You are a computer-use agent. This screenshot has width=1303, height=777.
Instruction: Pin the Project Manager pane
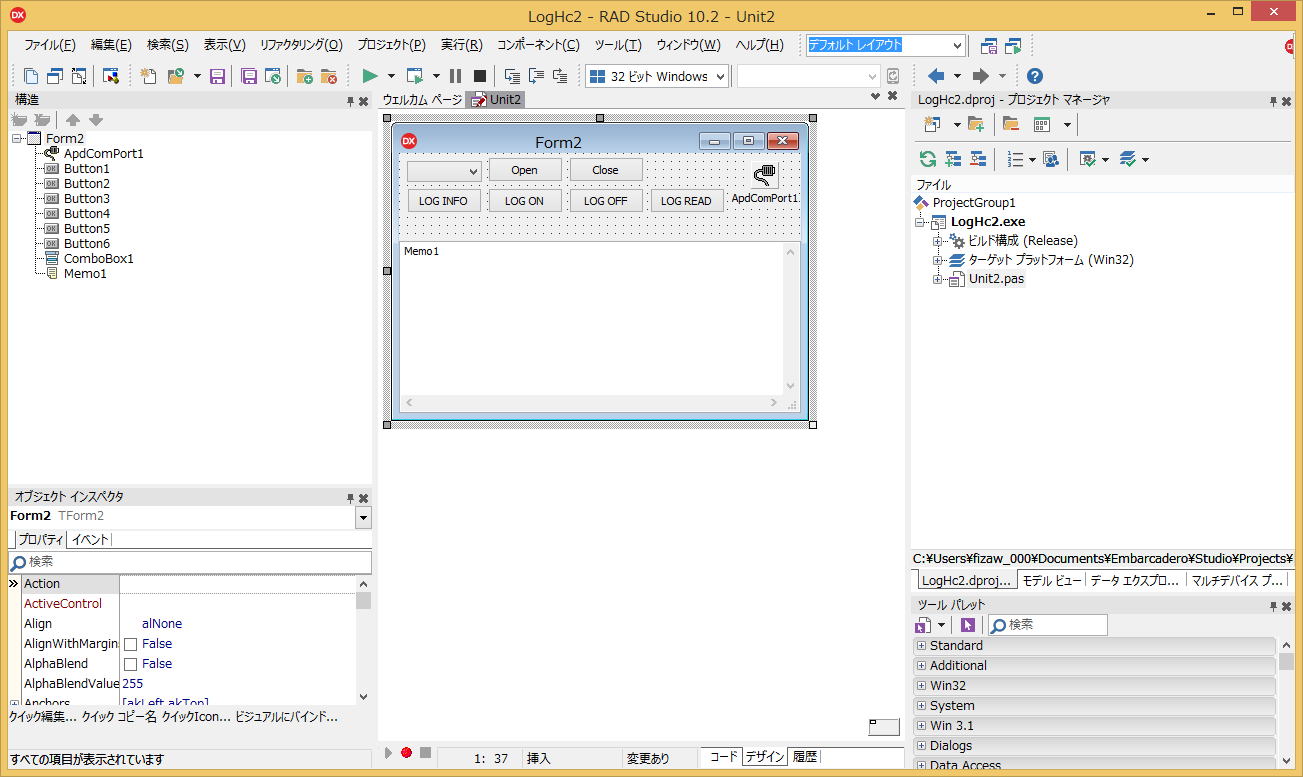point(1274,101)
